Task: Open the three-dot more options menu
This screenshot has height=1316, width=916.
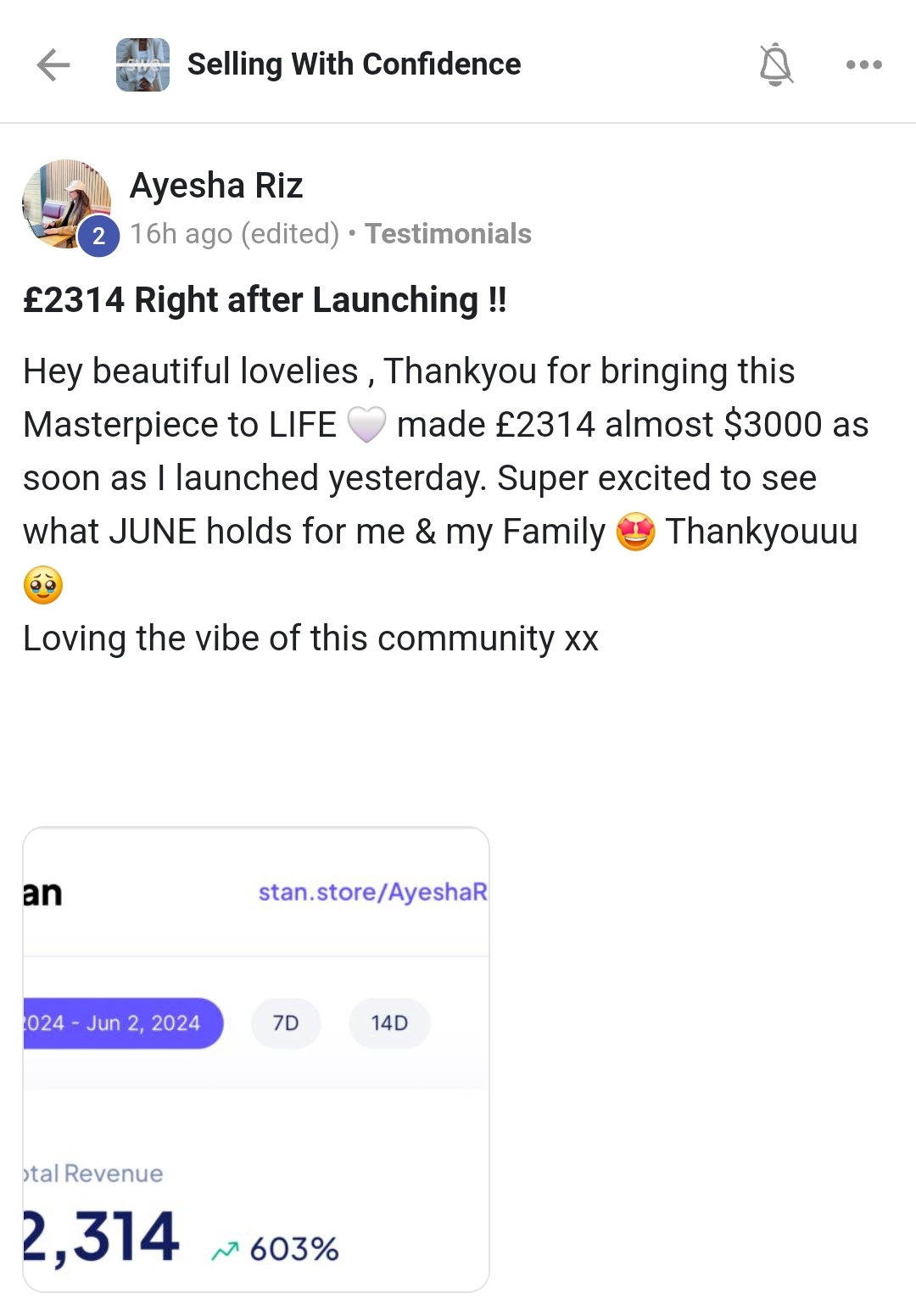Action: click(863, 64)
